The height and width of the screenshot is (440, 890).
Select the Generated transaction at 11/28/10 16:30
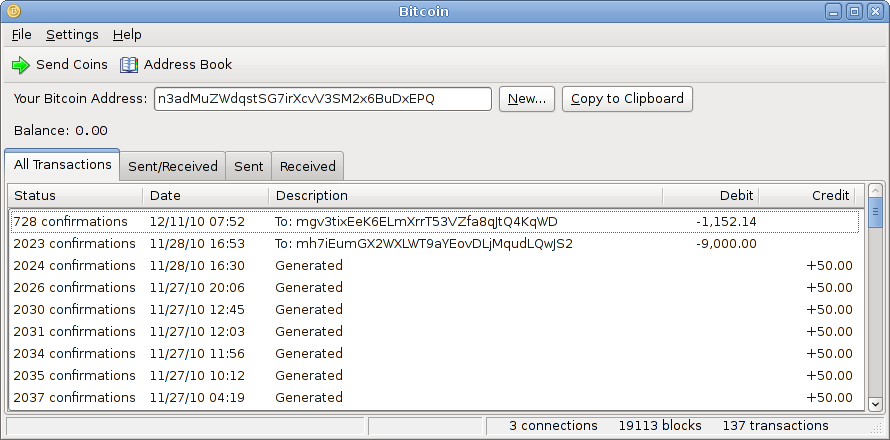click(x=435, y=266)
